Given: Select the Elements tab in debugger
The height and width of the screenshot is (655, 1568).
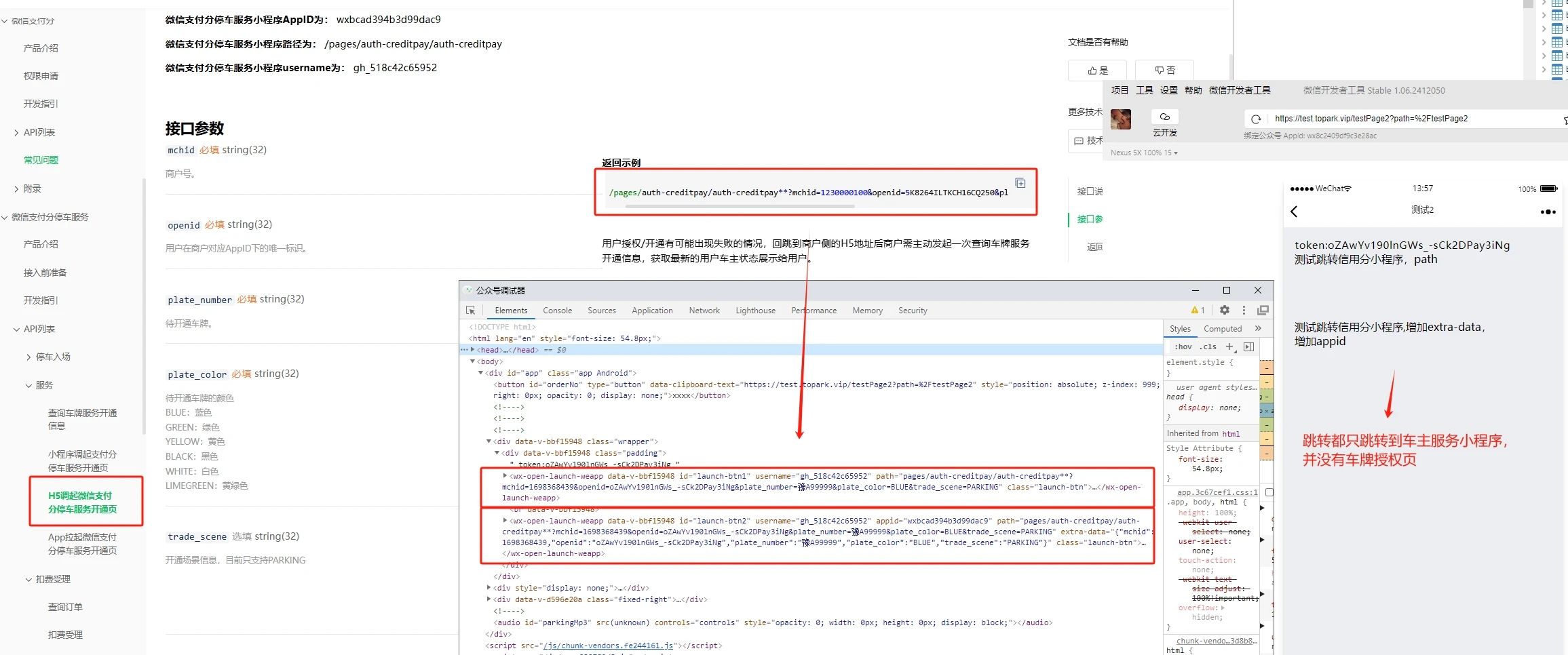Looking at the screenshot, I should click(511, 311).
